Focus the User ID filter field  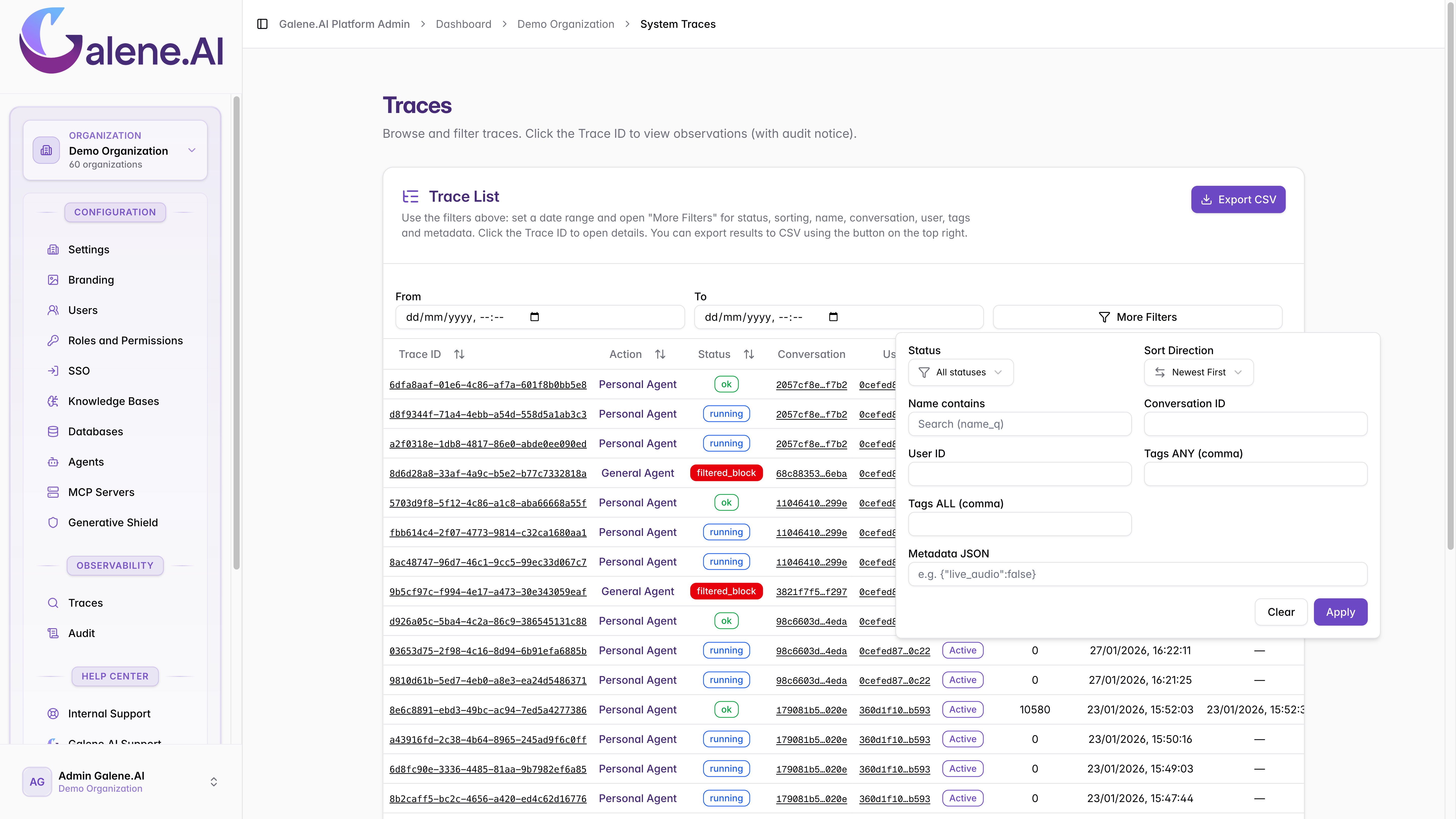click(x=1020, y=474)
